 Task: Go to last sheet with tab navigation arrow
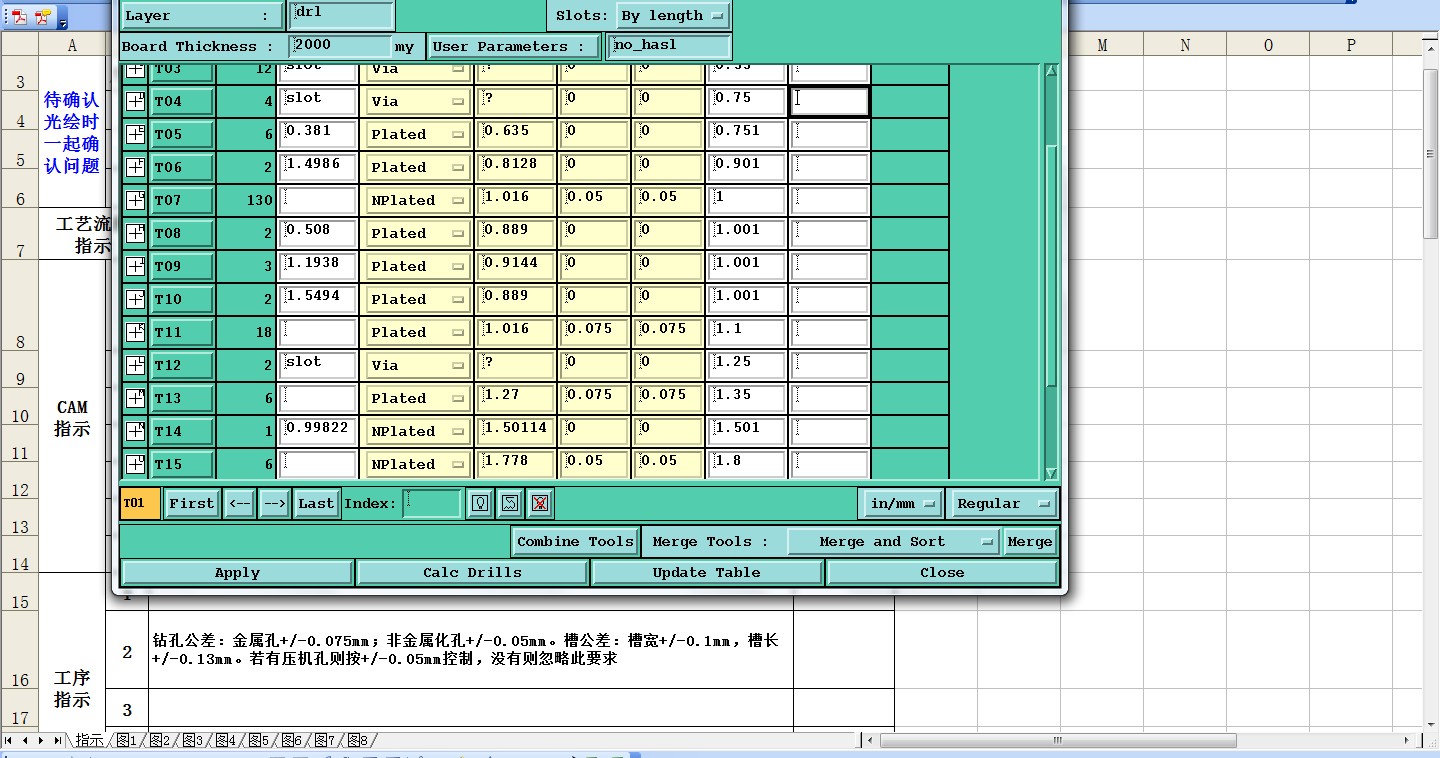tap(57, 740)
